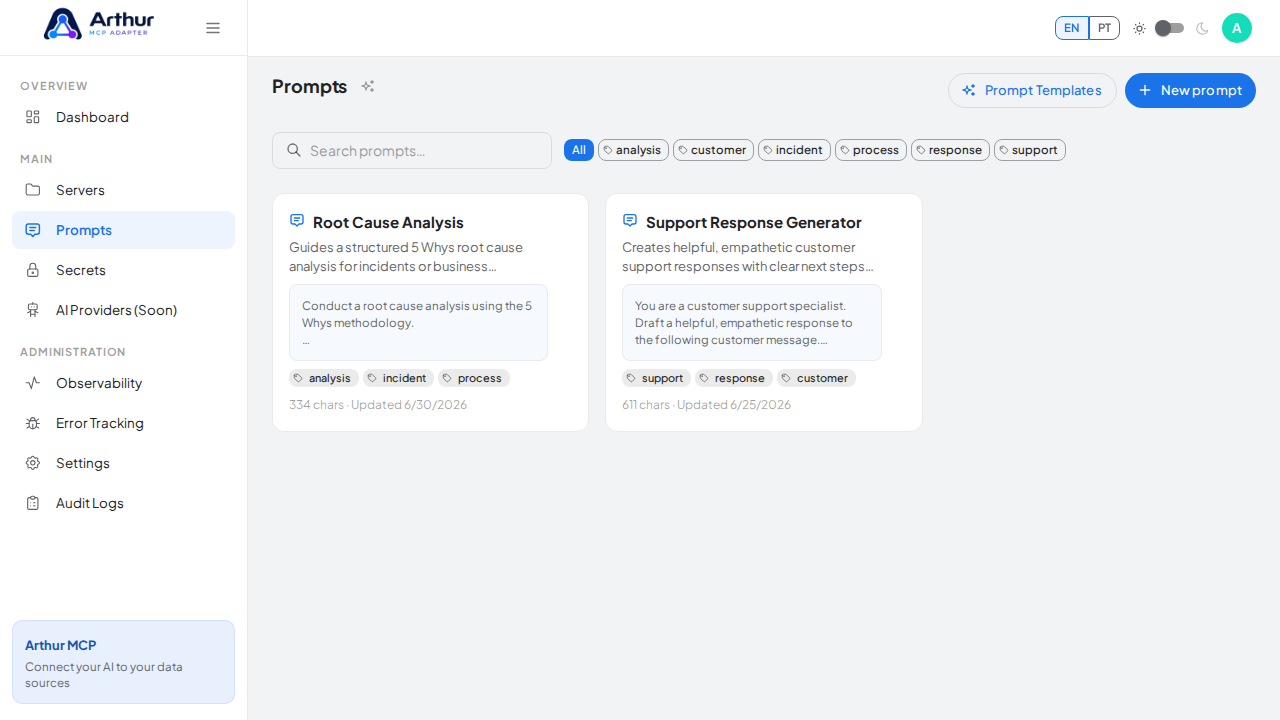Select the All filter chip
The image size is (1280, 720).
pyautogui.click(x=579, y=150)
